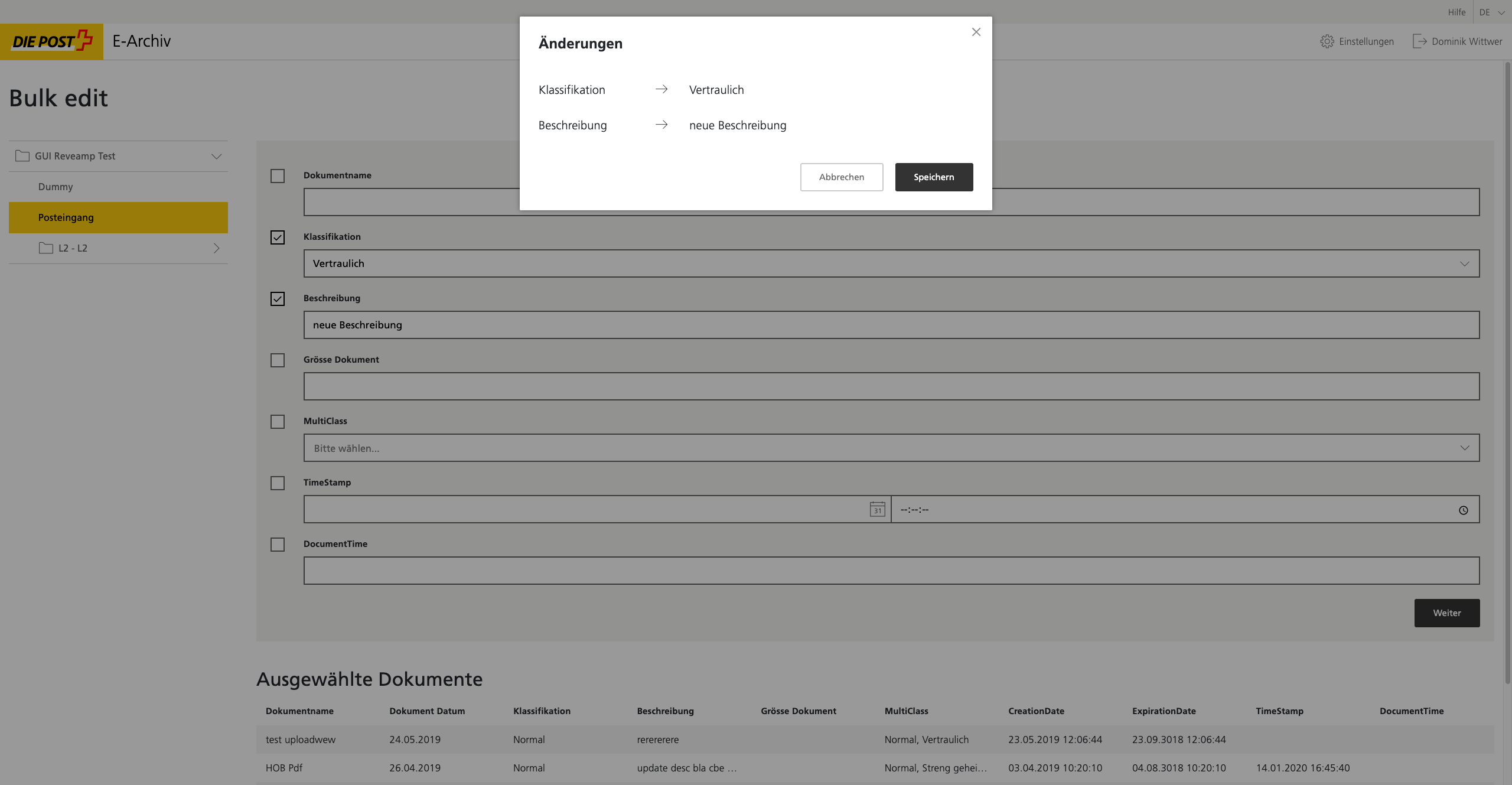This screenshot has width=1512, height=785.
Task: Open the MultiClass Bitte wählen dropdown
Action: click(x=891, y=448)
